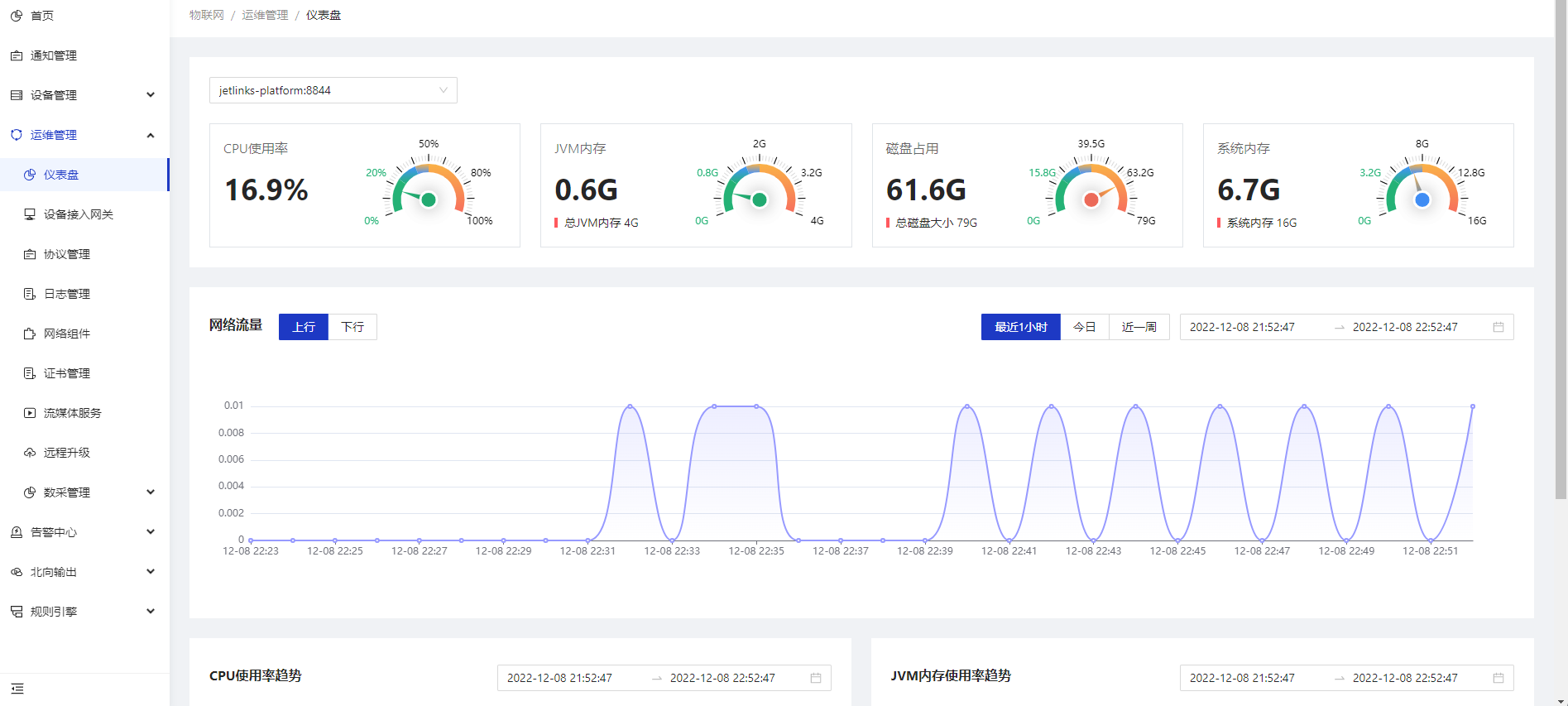The height and width of the screenshot is (706, 1568).
Task: Click the 首页 home icon in sidebar
Action: [17, 16]
